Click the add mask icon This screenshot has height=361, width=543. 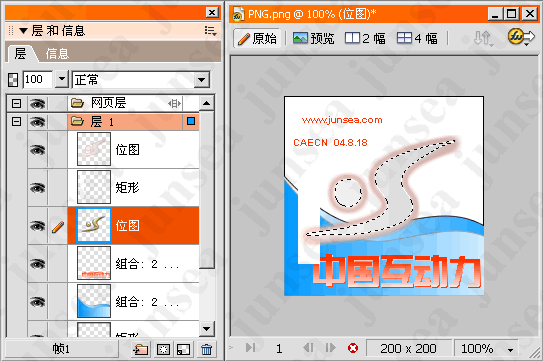[x=163, y=349]
